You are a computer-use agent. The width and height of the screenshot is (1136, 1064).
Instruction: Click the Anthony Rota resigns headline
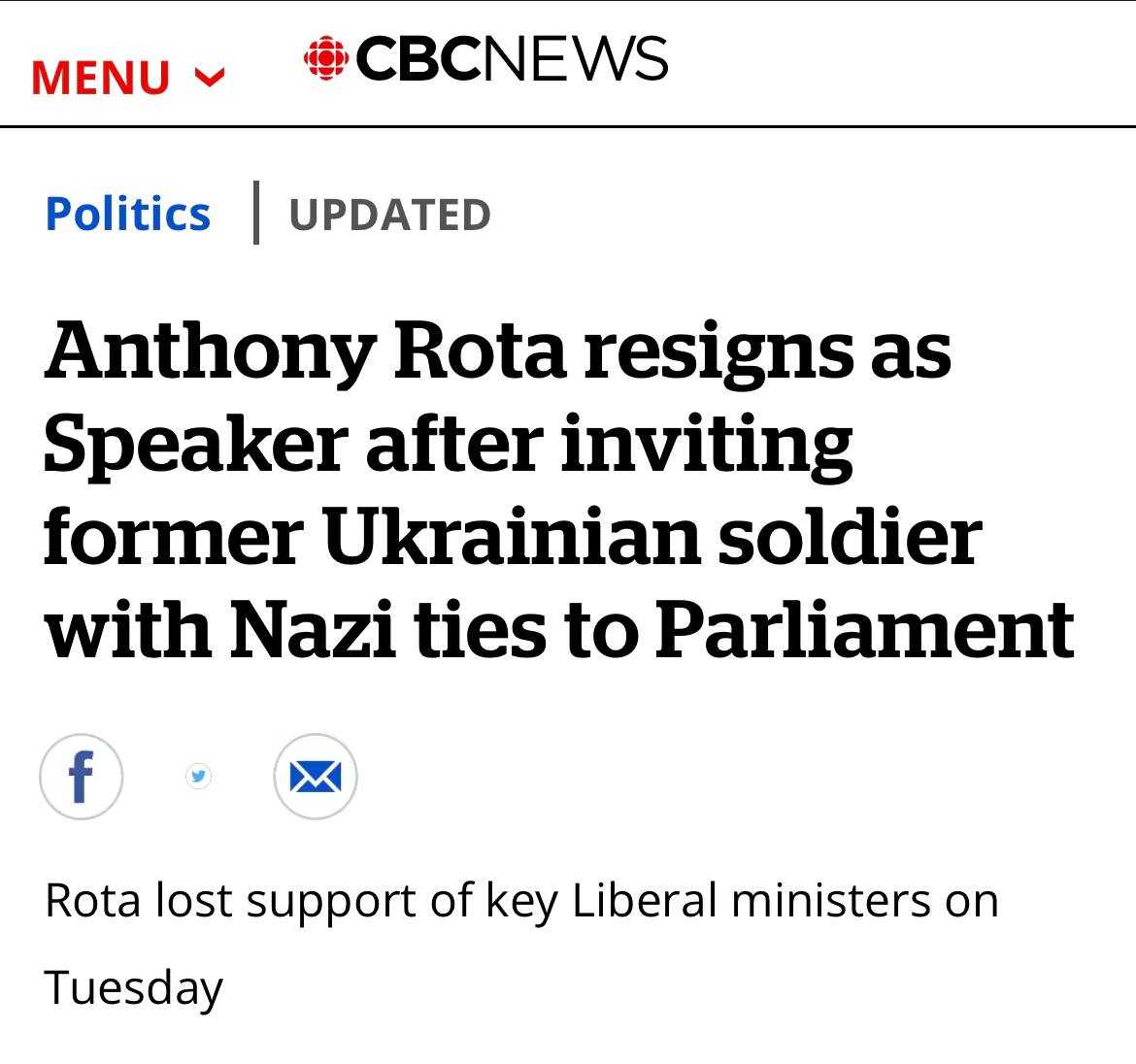[x=497, y=350]
